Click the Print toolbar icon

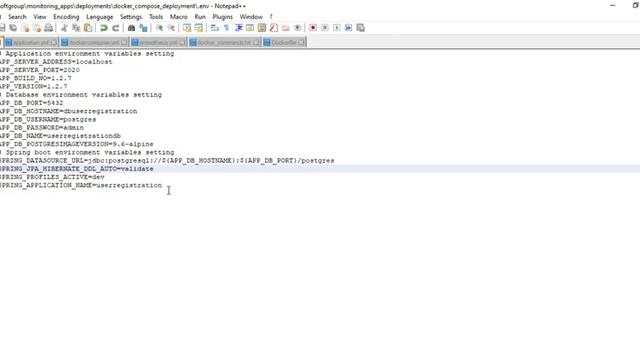click(49, 28)
